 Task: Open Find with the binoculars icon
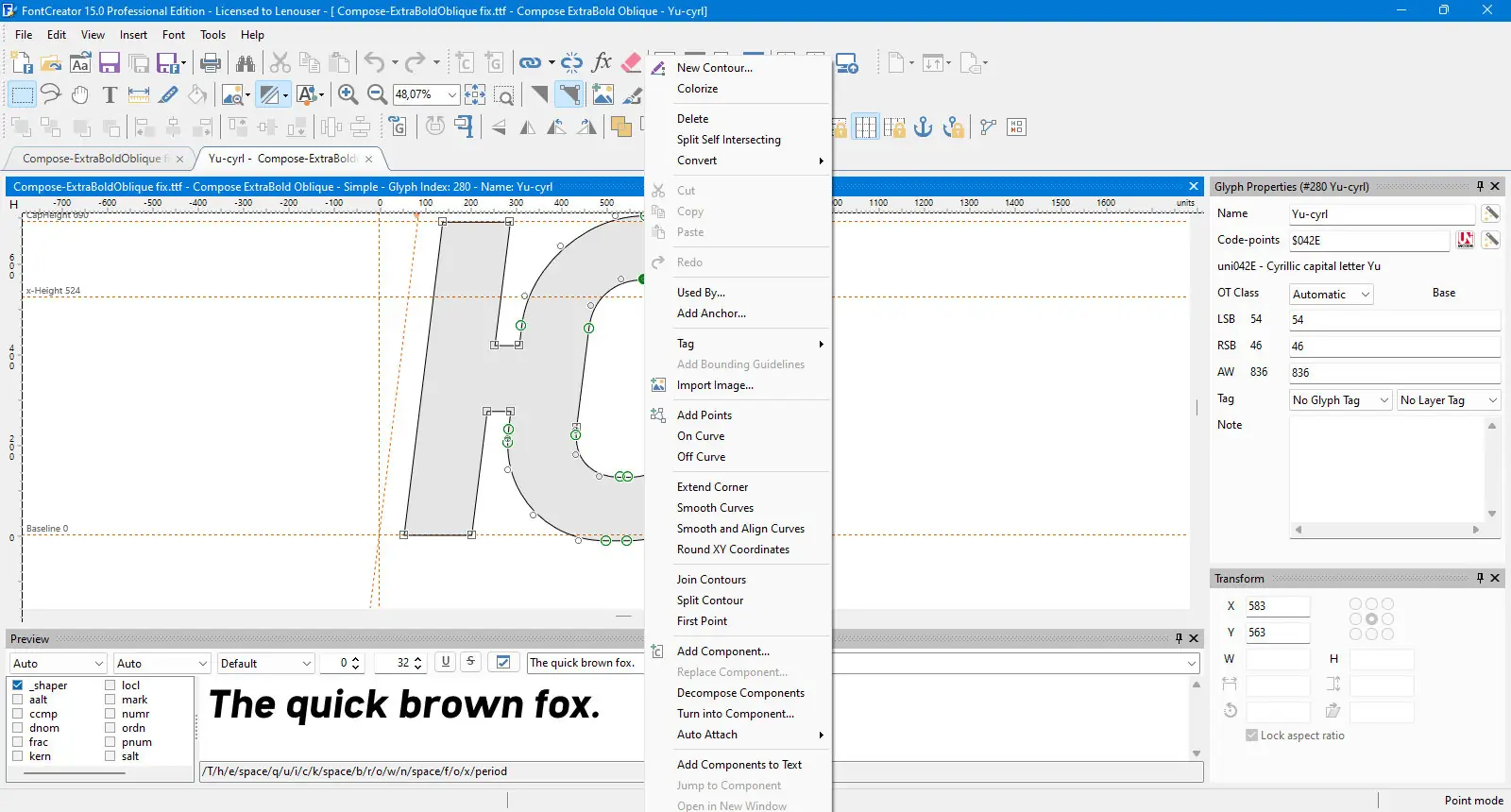point(246,63)
